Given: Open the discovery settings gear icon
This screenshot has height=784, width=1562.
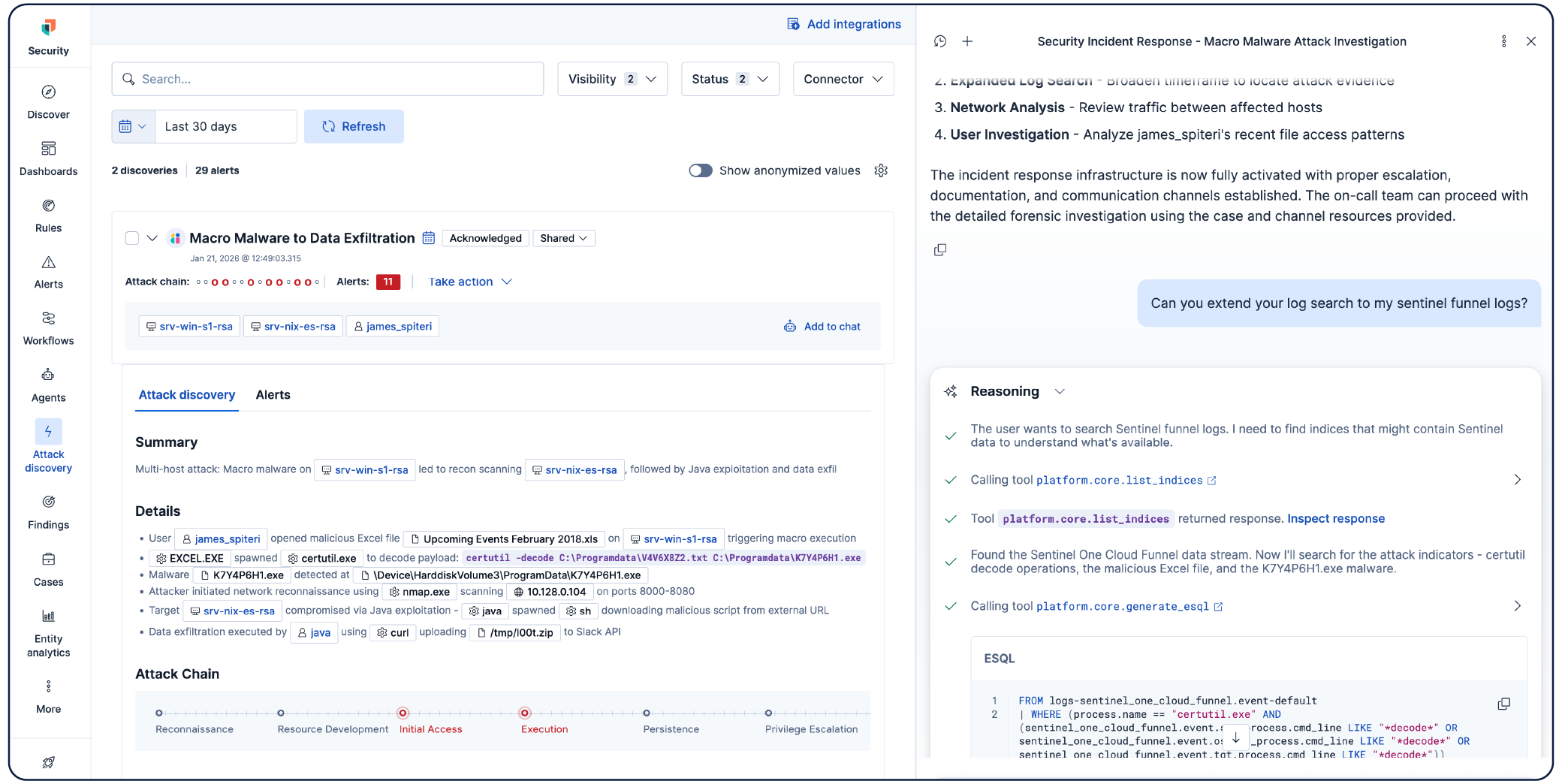Looking at the screenshot, I should point(881,170).
